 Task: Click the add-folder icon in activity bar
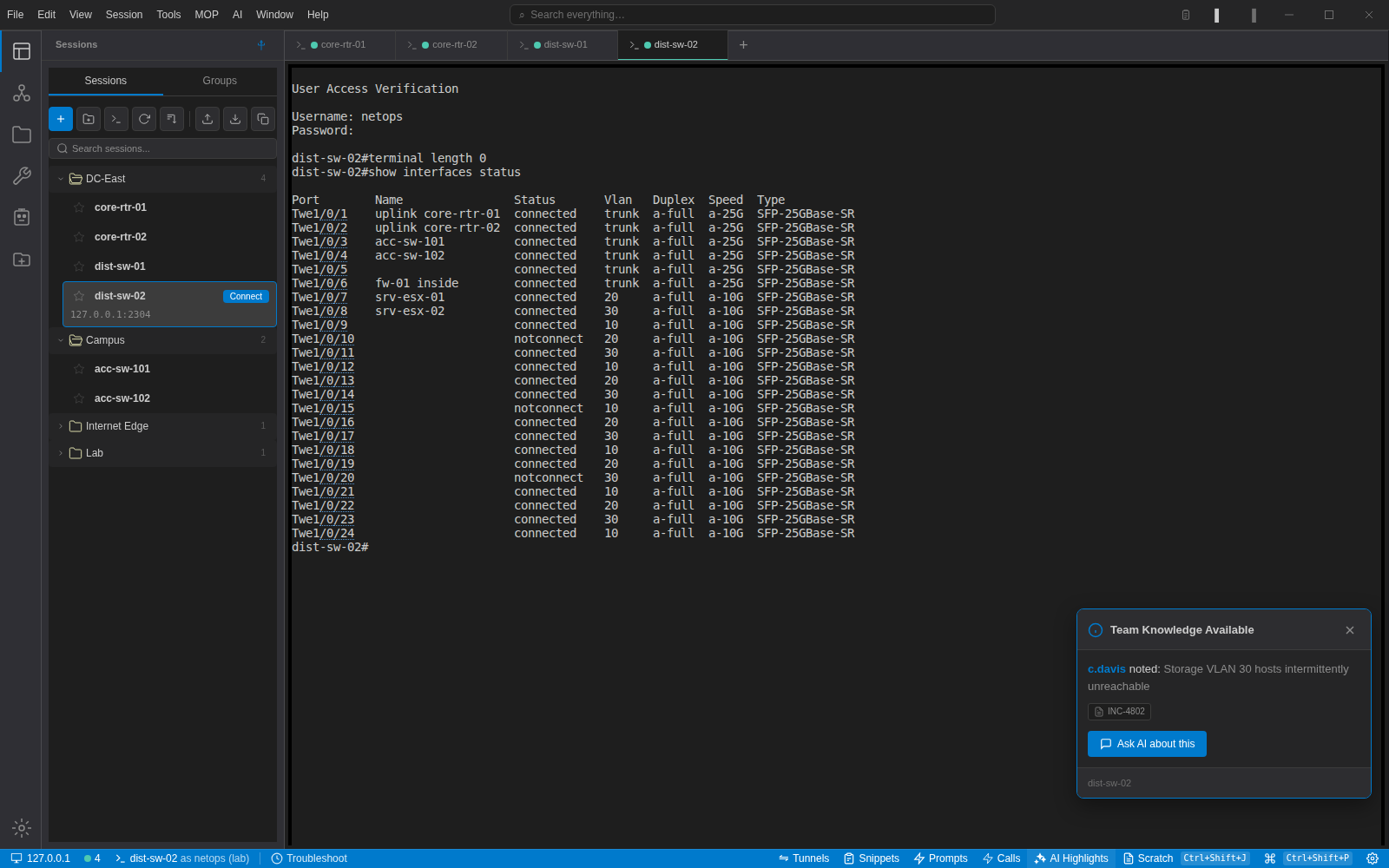coord(22,260)
